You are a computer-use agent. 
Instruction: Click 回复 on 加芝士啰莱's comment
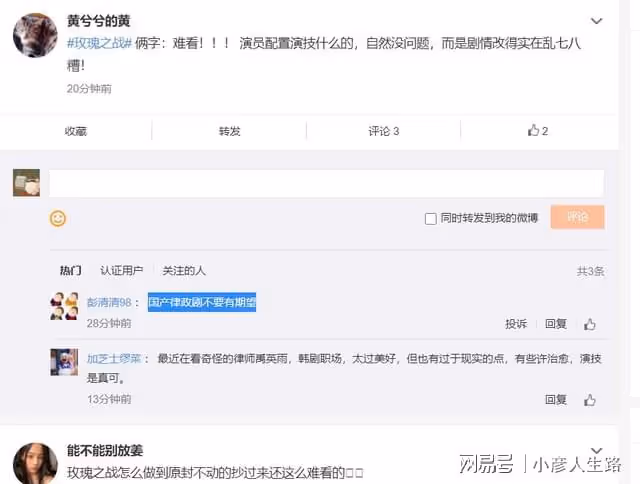pyautogui.click(x=556, y=400)
